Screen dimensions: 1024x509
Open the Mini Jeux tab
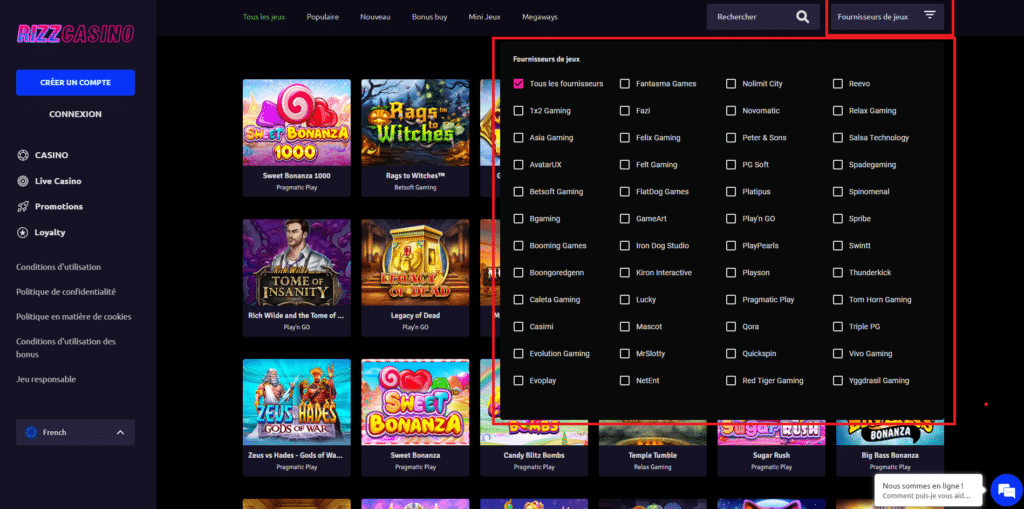(485, 17)
